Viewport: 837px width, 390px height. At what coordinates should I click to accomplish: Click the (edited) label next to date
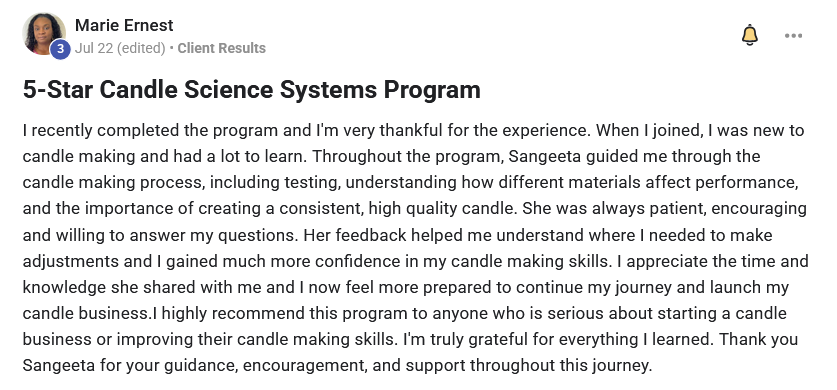pos(141,49)
